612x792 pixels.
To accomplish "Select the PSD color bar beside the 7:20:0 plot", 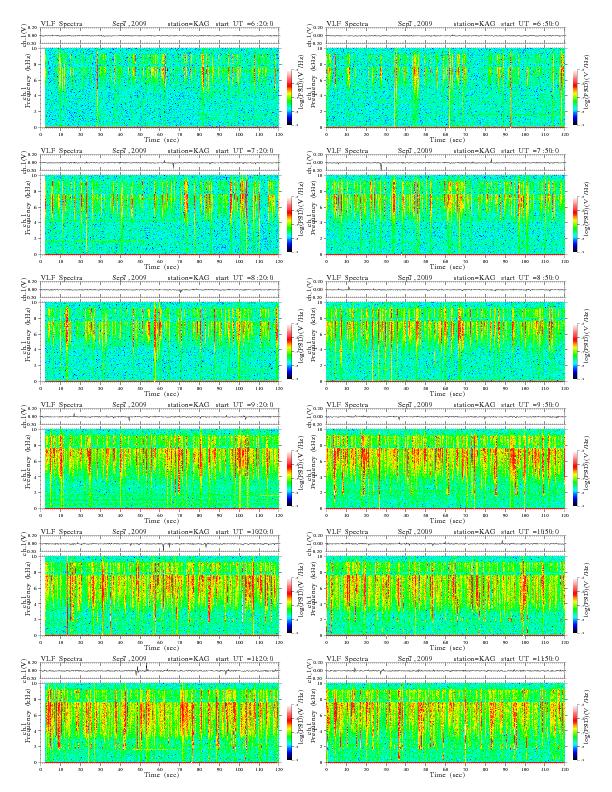I will tap(289, 225).
